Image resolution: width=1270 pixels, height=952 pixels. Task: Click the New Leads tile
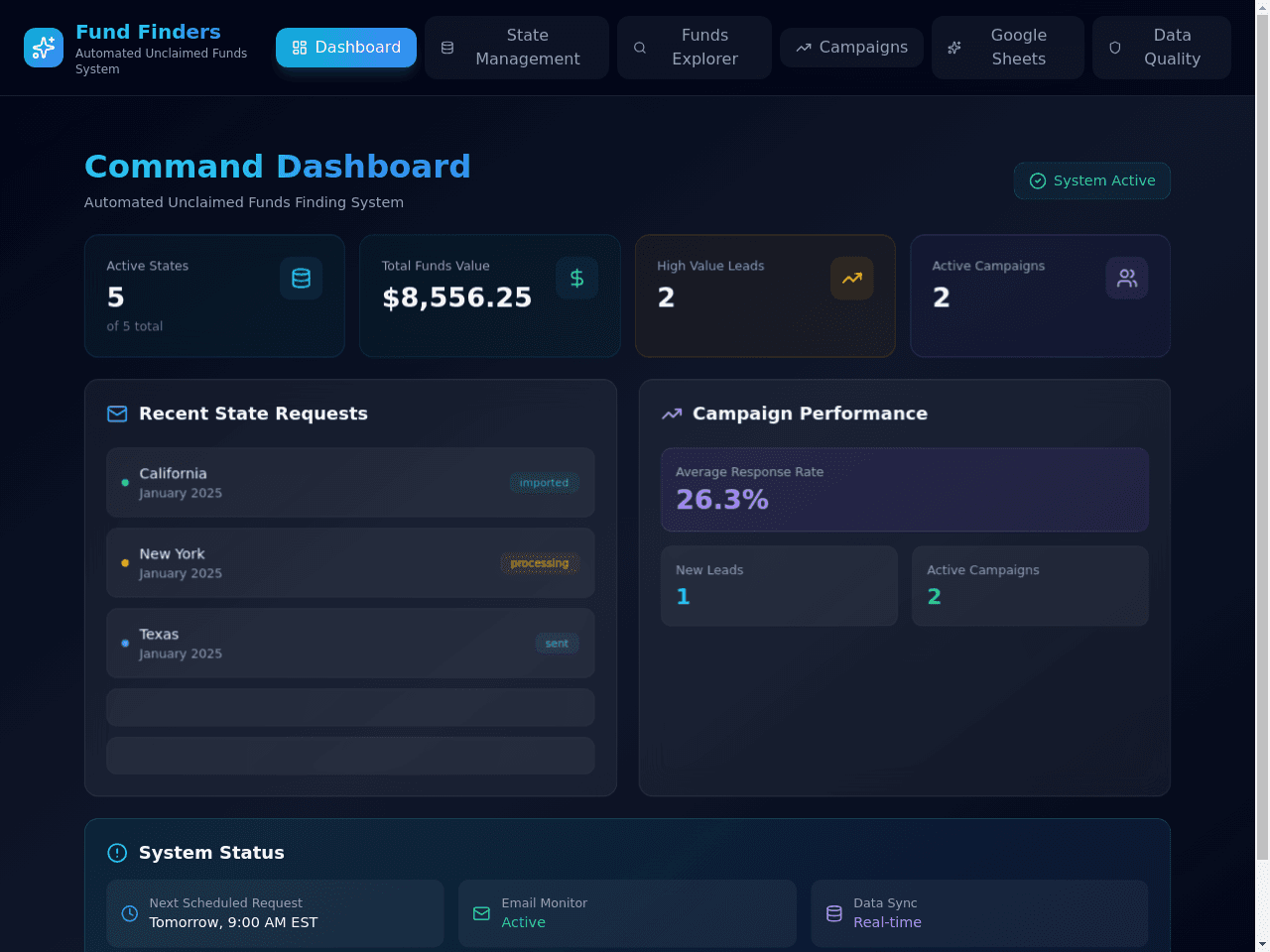point(780,586)
